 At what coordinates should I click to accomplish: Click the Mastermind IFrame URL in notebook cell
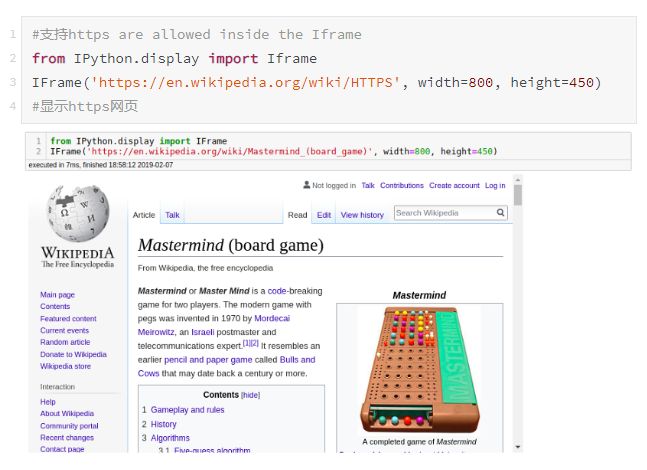[229, 151]
